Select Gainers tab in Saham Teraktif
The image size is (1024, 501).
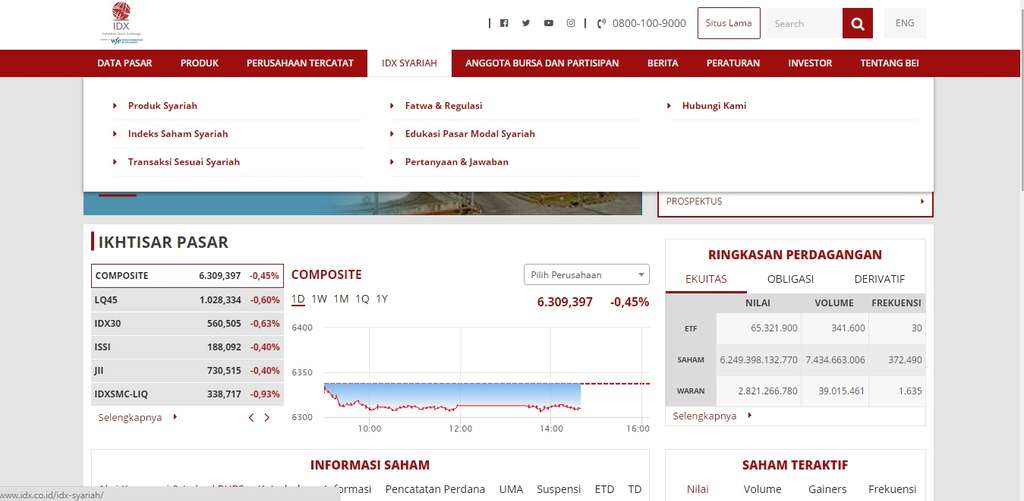pos(827,489)
